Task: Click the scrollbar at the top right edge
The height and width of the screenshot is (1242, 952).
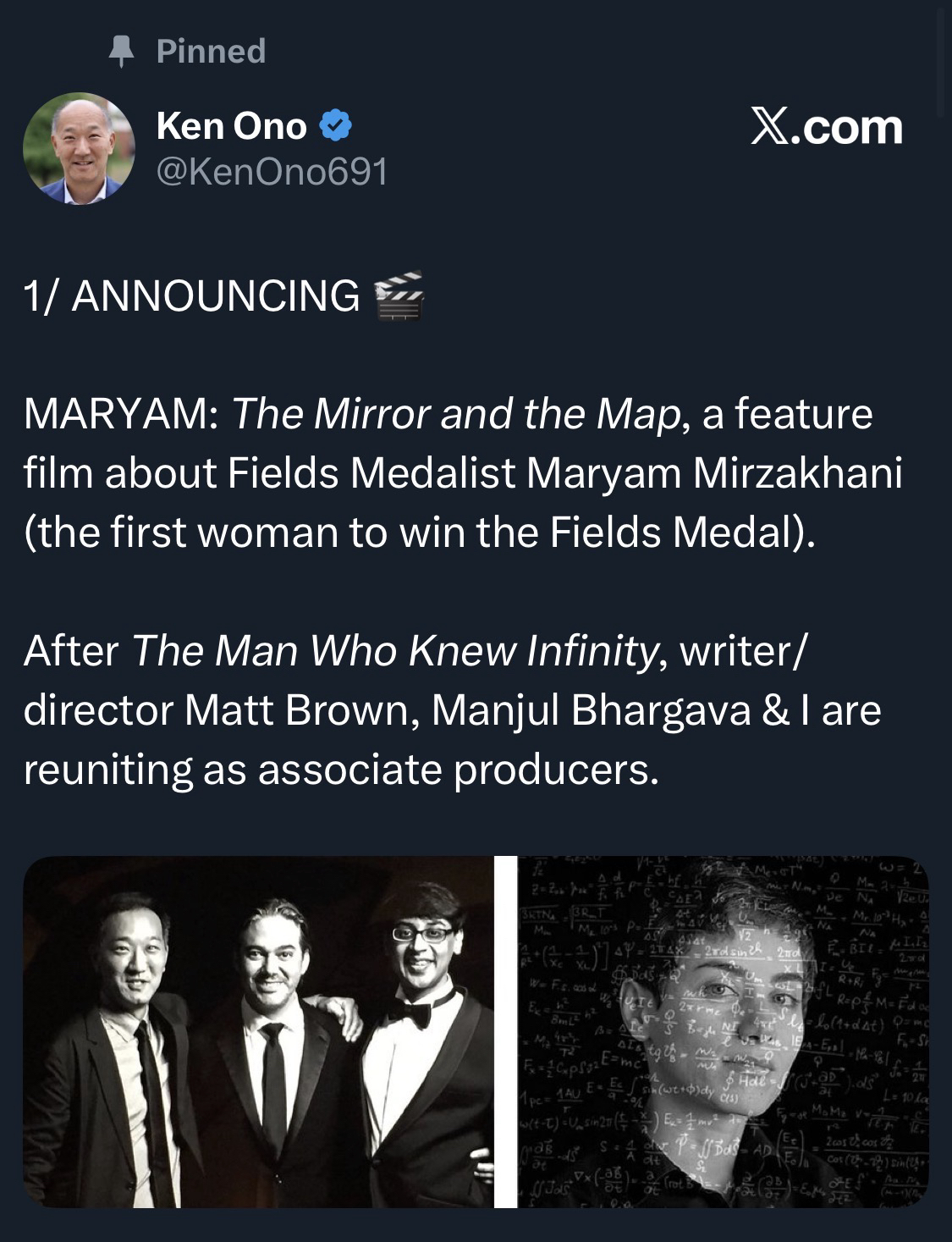Action: (944, 59)
